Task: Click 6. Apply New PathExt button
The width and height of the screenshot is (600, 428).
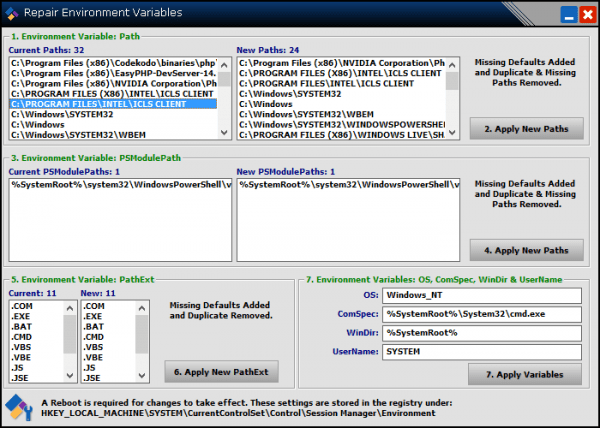Action: pos(221,372)
